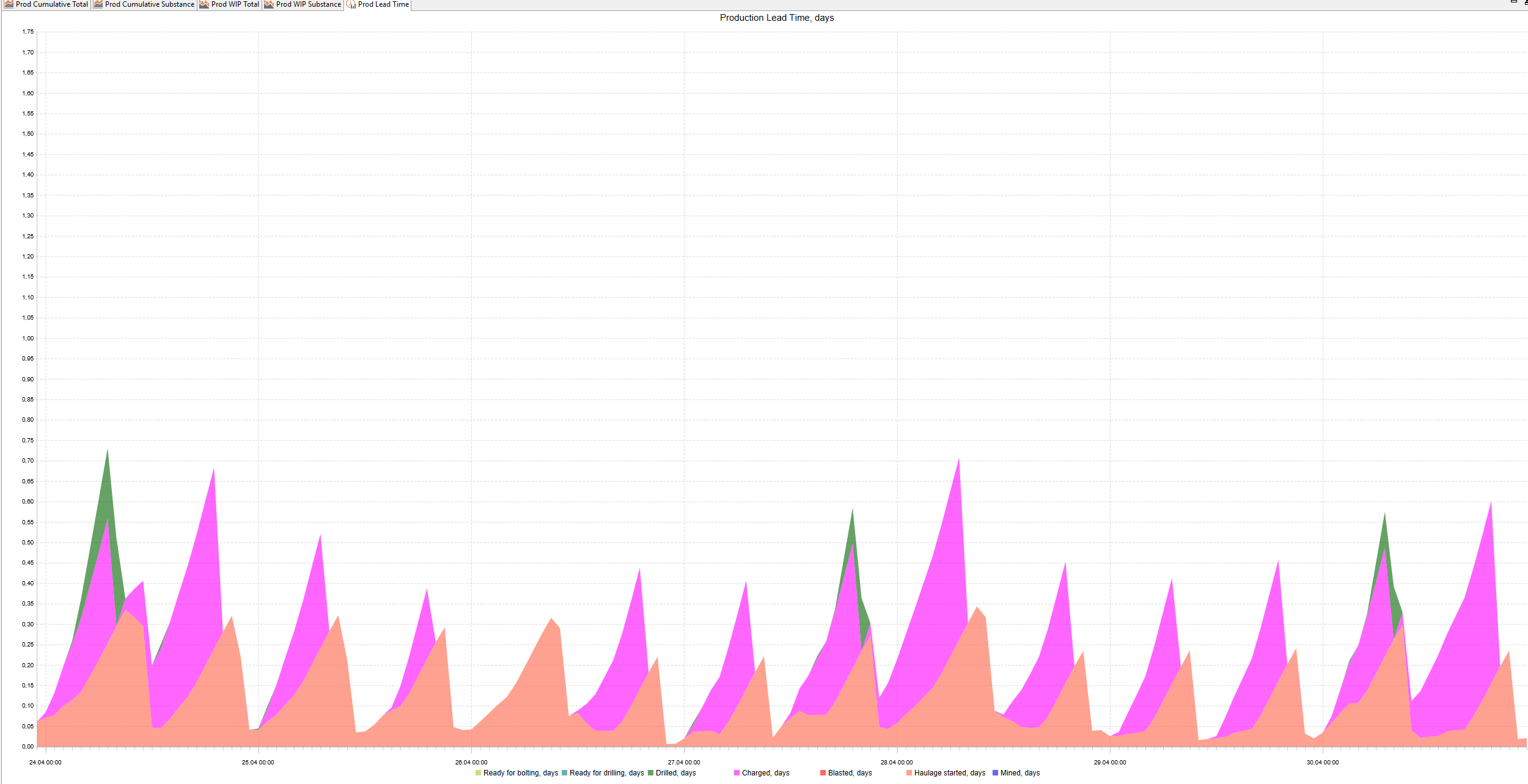Click the Prod Cumulative Total tab icon
This screenshot has height=784, width=1528.
click(x=9, y=4)
